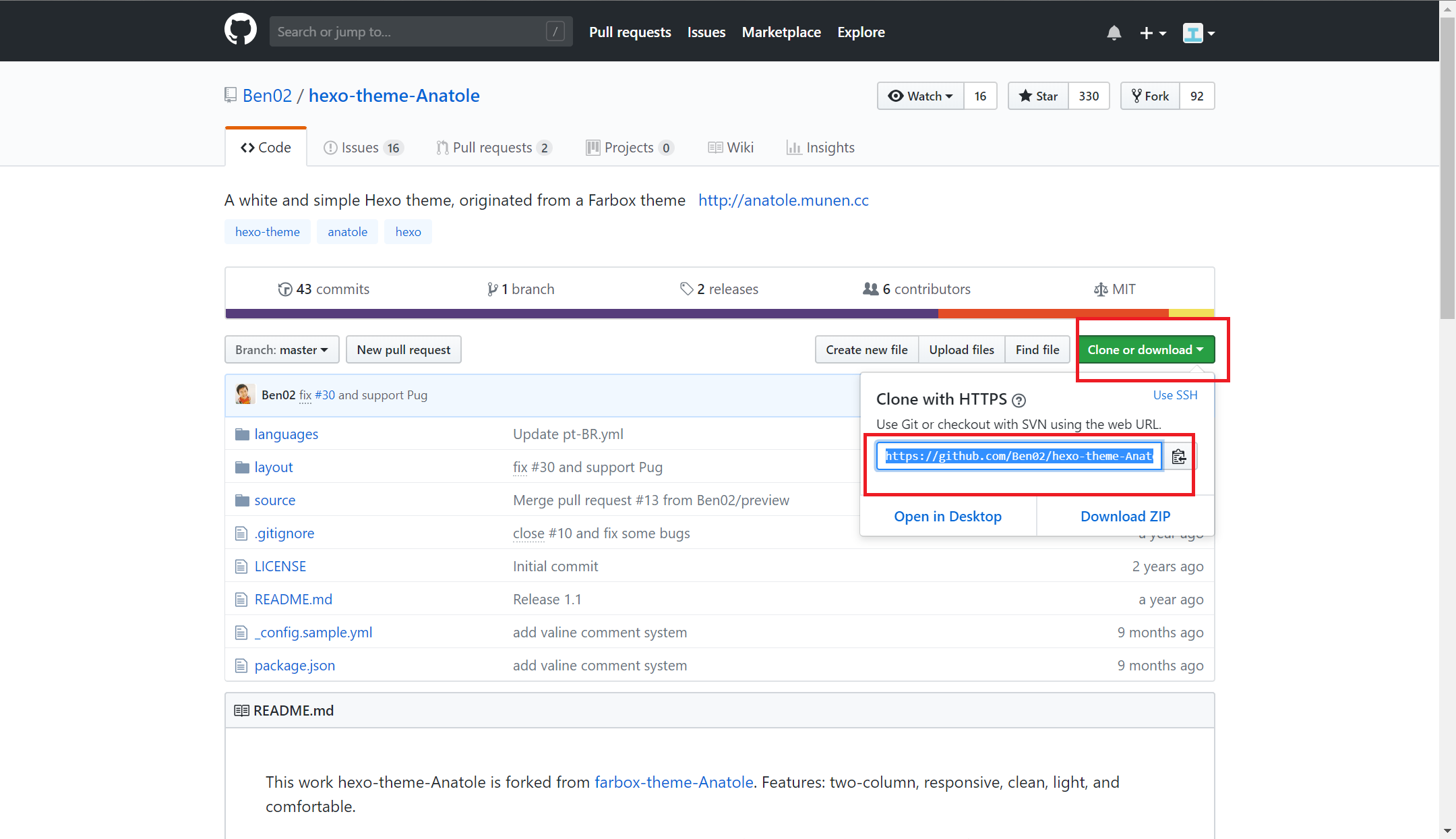The image size is (1456, 839).
Task: Expand the Branch: master selector
Action: coord(282,350)
